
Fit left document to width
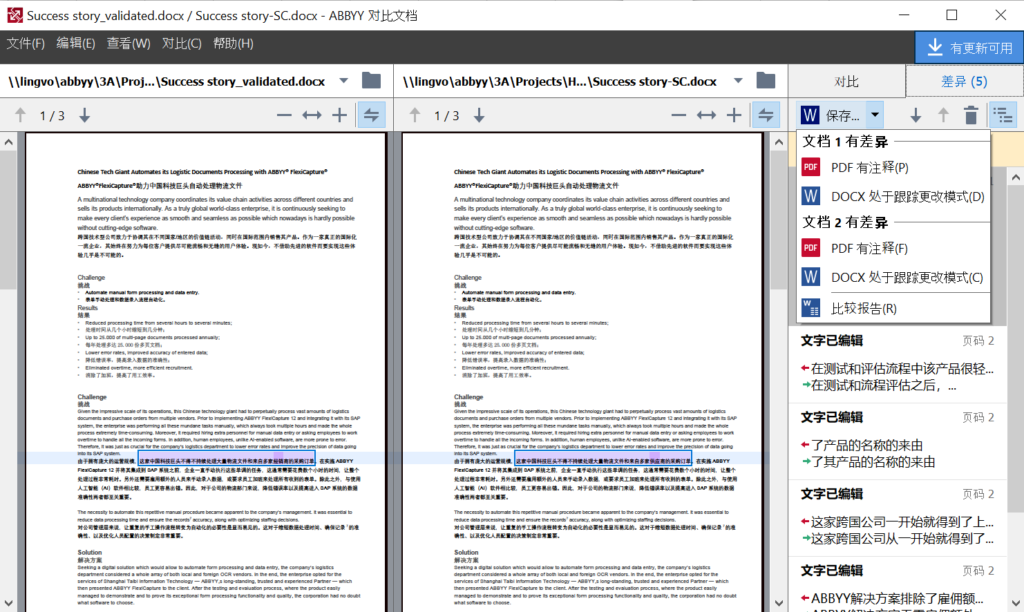[312, 116]
